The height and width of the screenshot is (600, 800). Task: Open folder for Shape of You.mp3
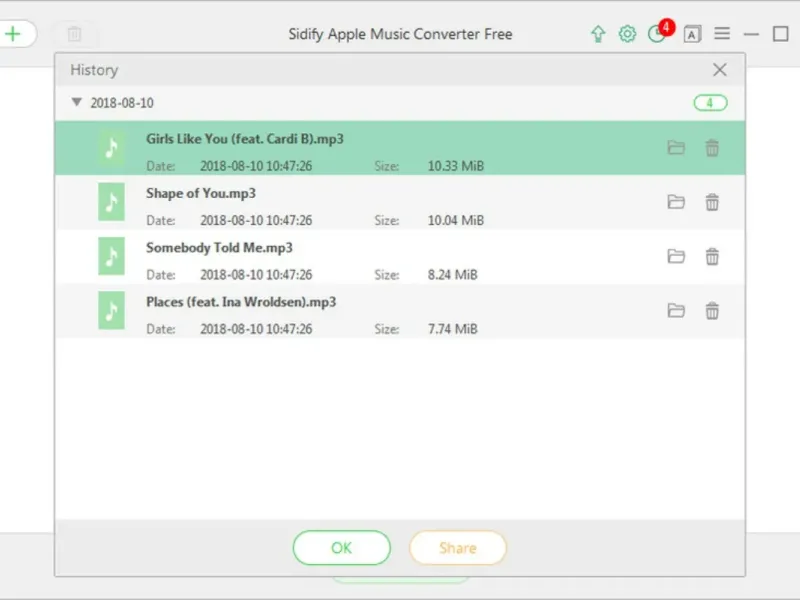[676, 202]
